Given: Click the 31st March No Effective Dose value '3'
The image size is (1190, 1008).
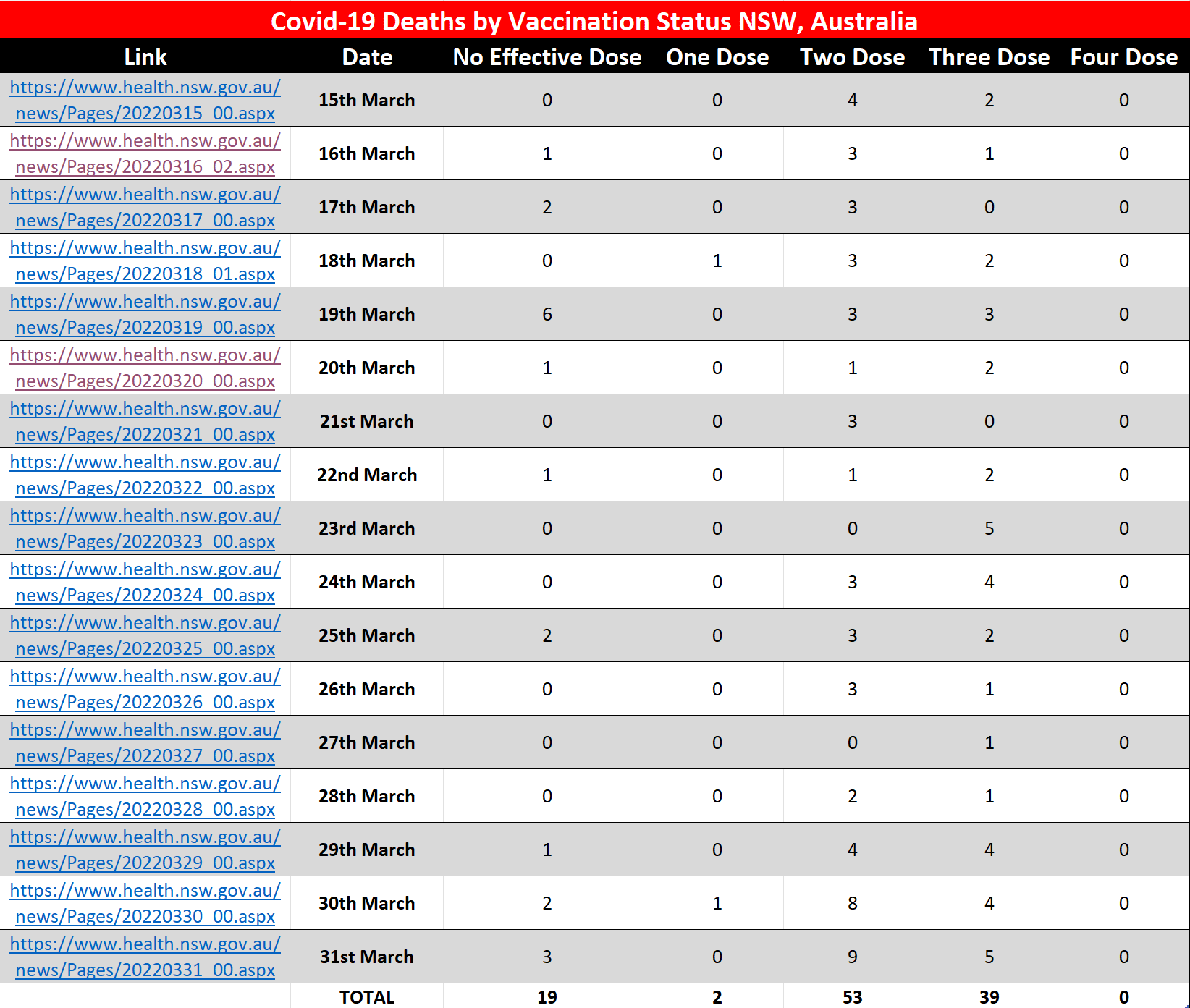Looking at the screenshot, I should 547,957.
